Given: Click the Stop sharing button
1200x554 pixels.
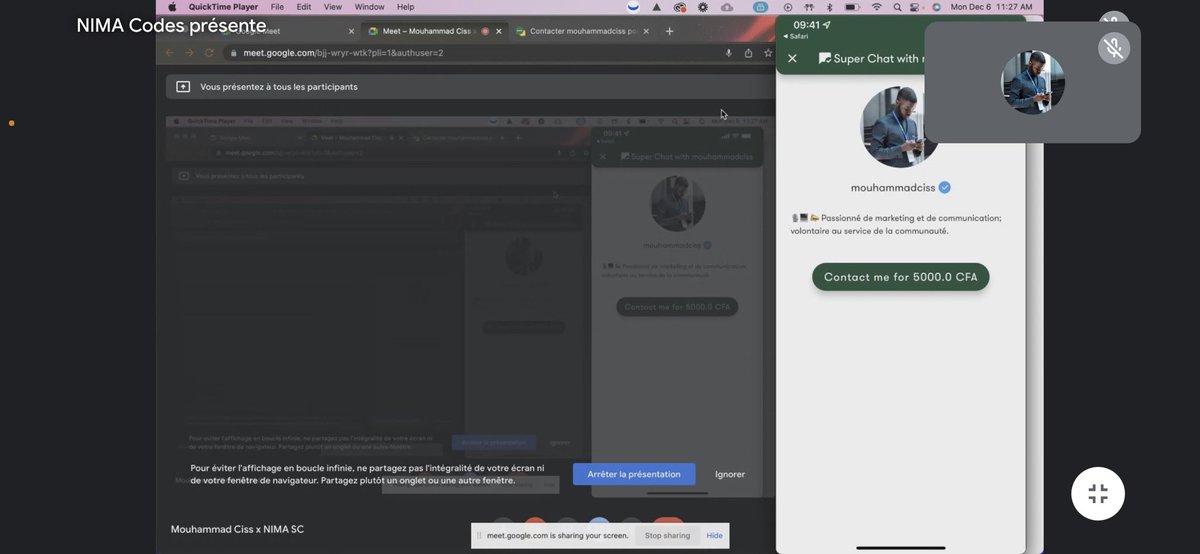Looking at the screenshot, I should click(x=667, y=535).
